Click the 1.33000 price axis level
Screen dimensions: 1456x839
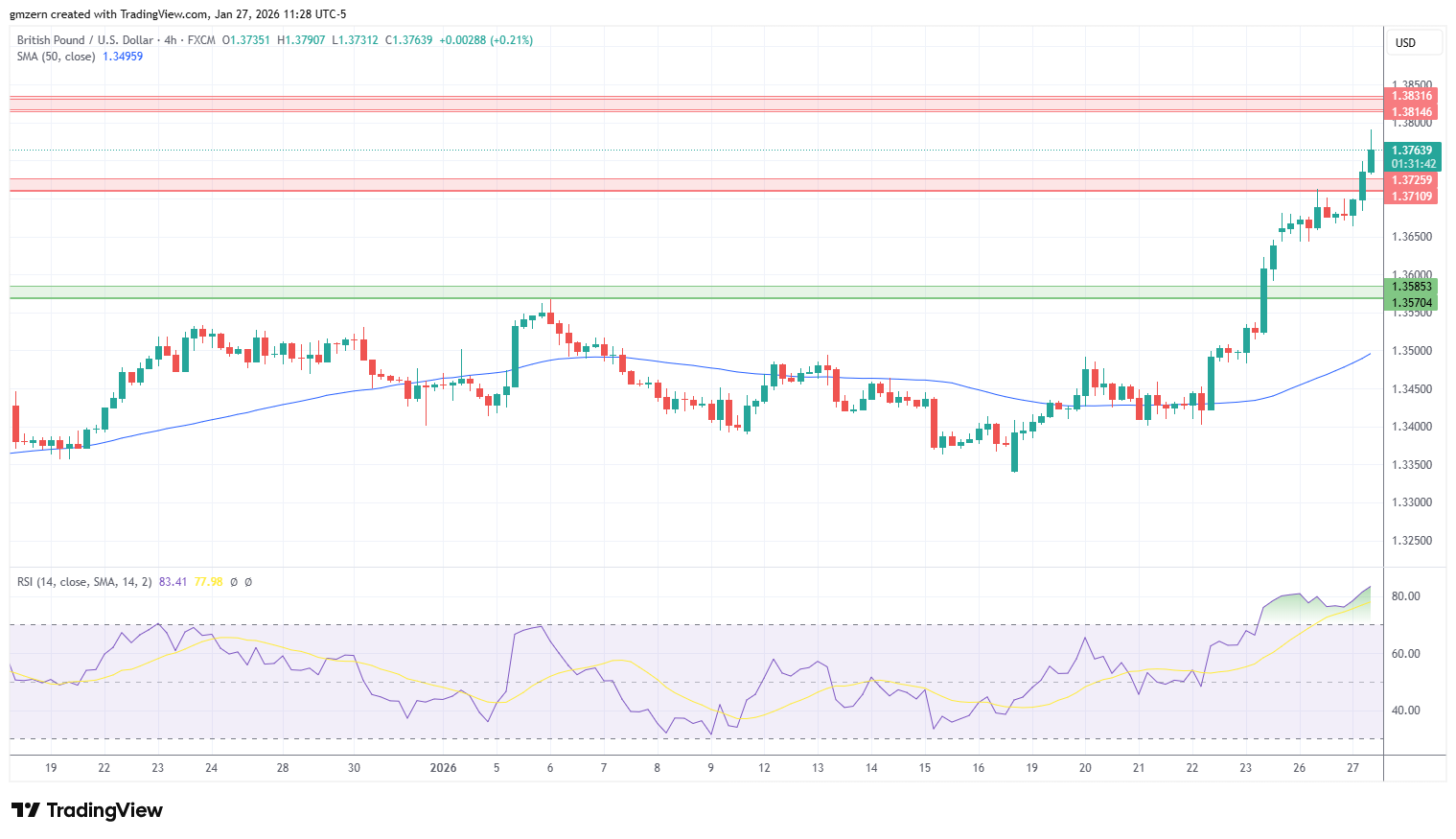(x=1412, y=502)
